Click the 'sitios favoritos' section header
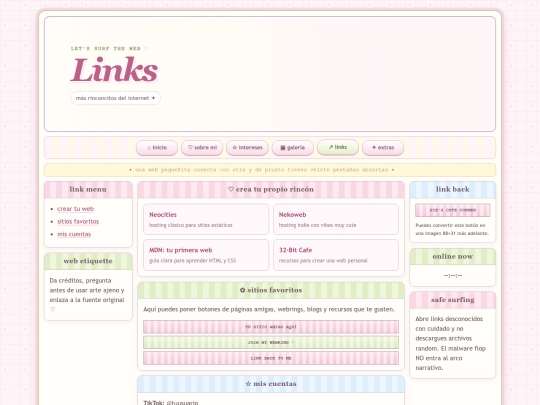 (x=271, y=290)
